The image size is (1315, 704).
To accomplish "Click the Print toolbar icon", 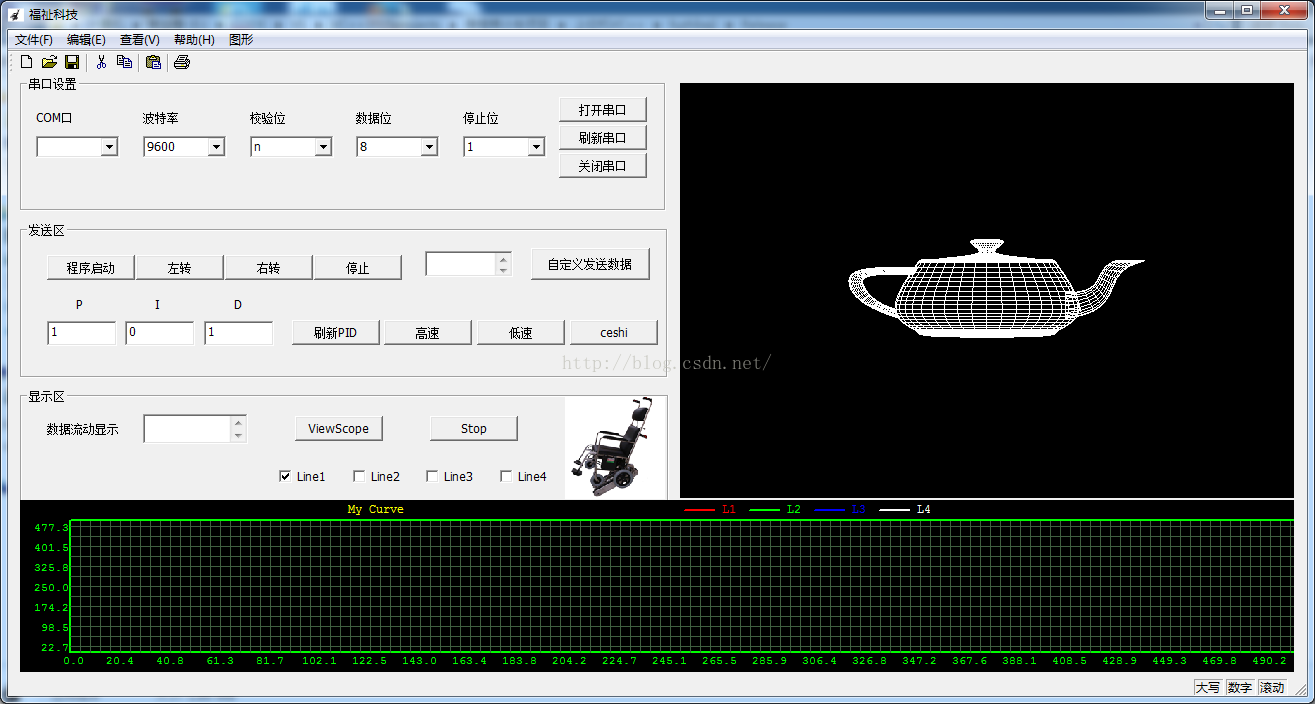I will [x=182, y=62].
